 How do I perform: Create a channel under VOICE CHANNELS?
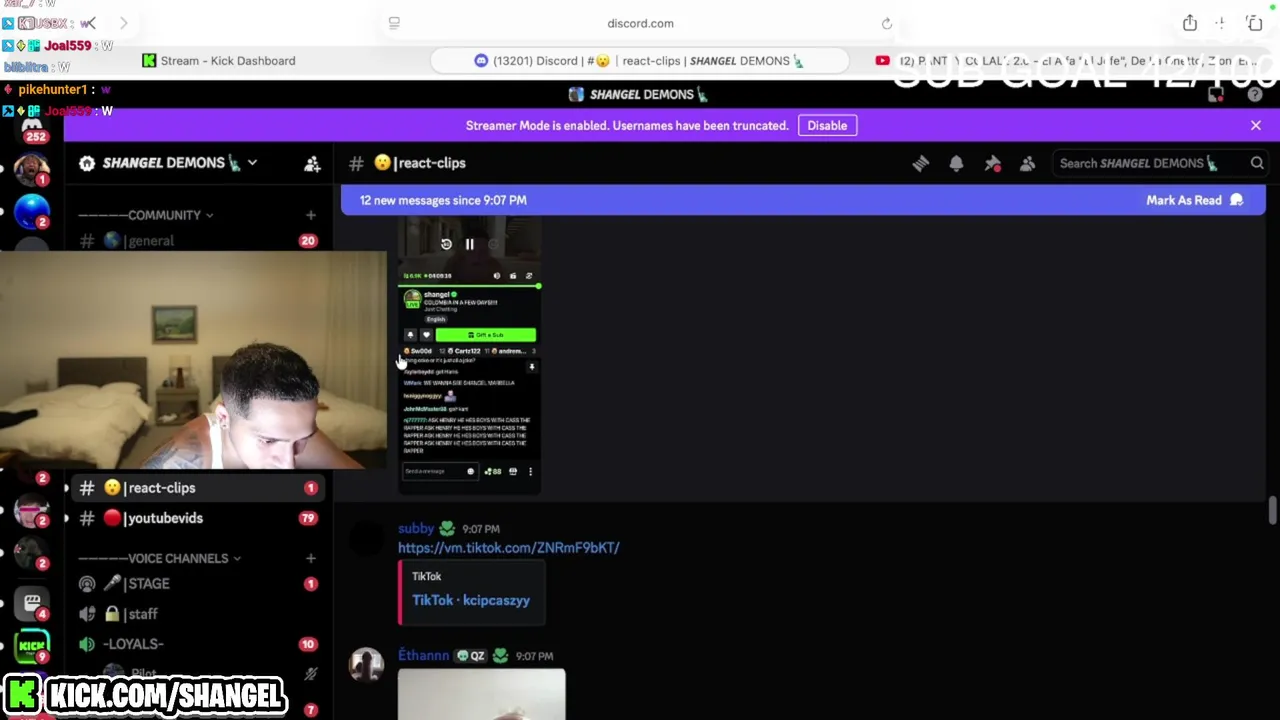pos(310,558)
